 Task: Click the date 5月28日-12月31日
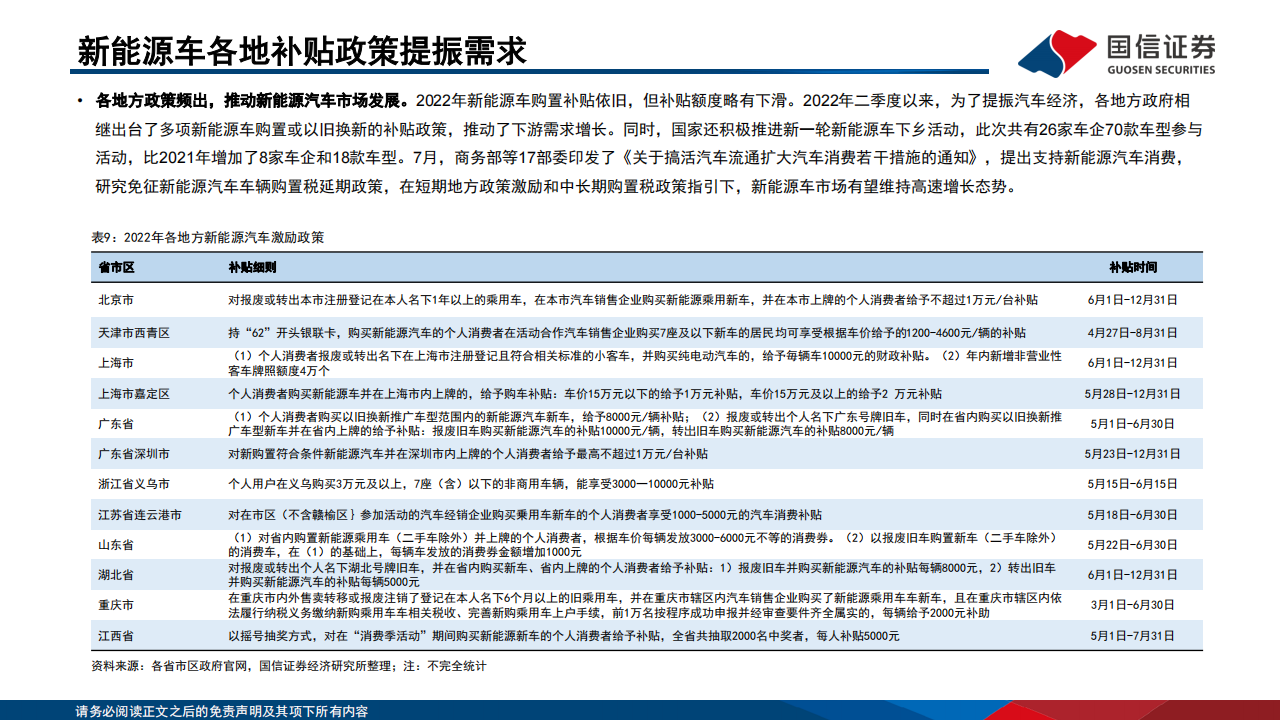1132,394
